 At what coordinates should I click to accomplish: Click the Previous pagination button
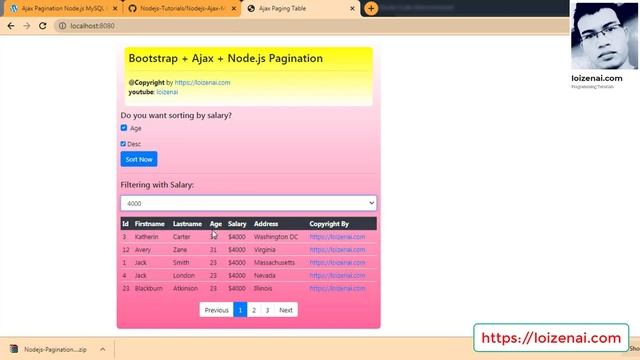(x=216, y=310)
